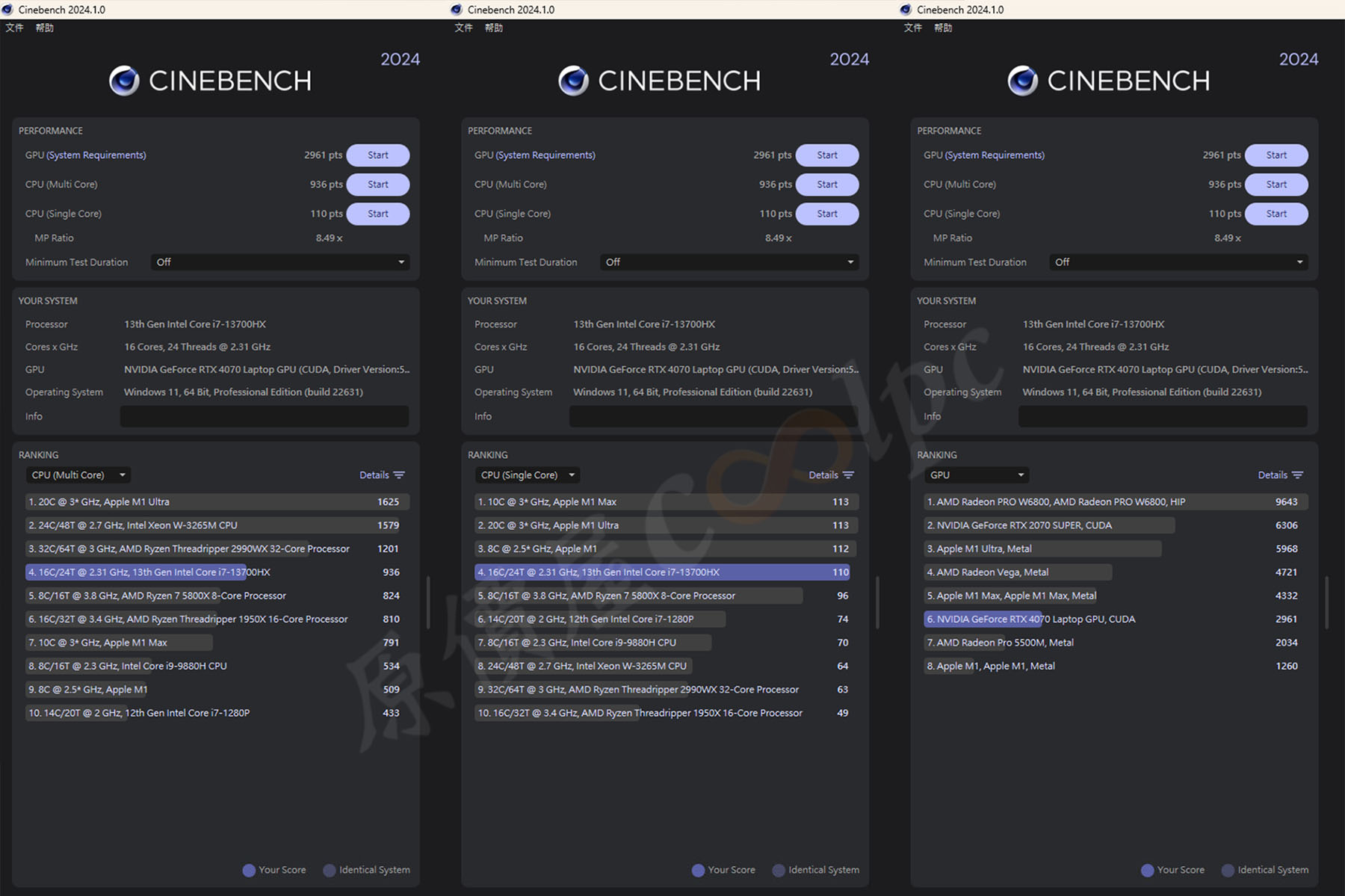Select i7-1280P 74 single core row
1345x896 pixels.
[667, 620]
